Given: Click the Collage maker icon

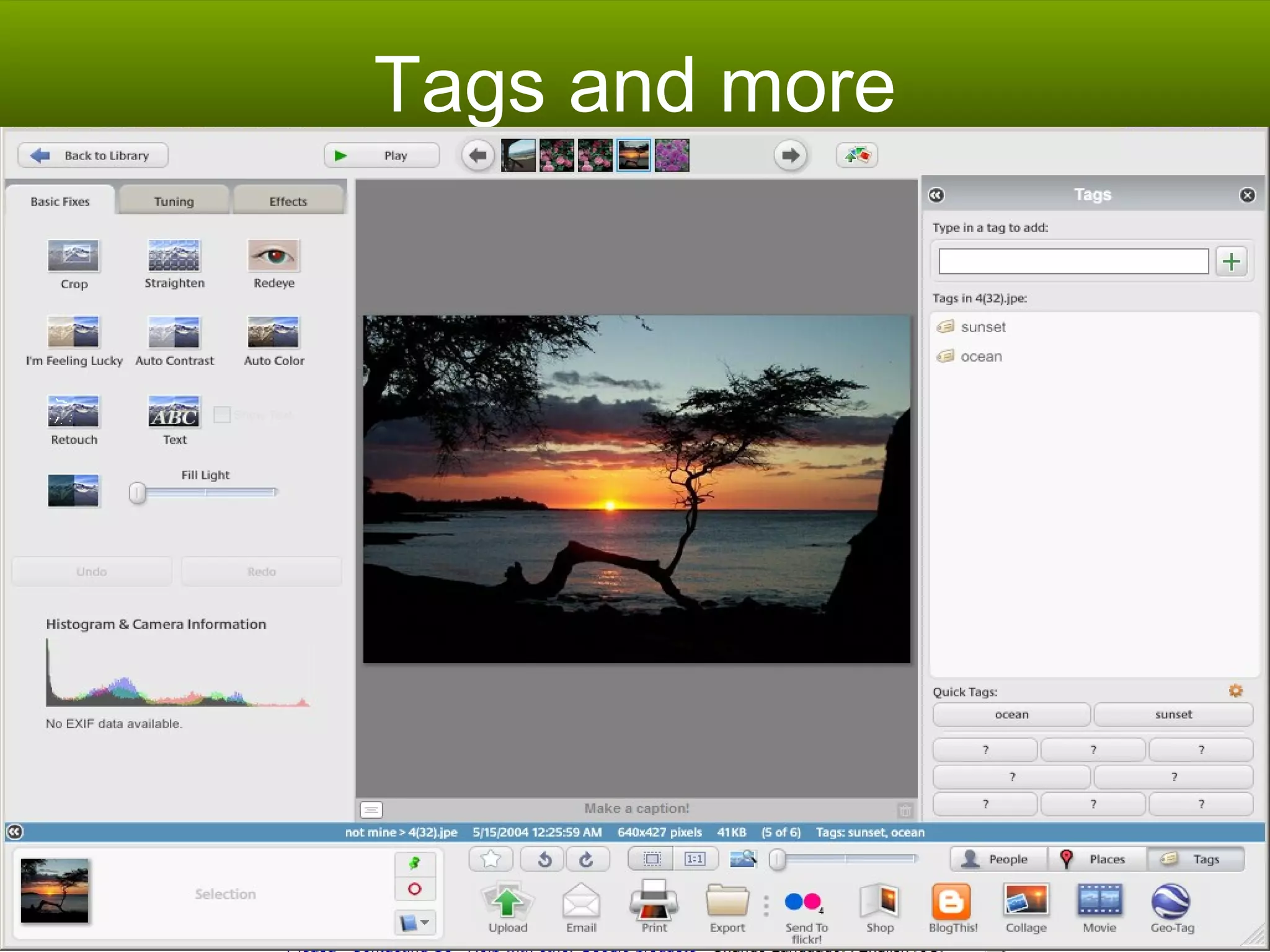Looking at the screenshot, I should 1026,901.
